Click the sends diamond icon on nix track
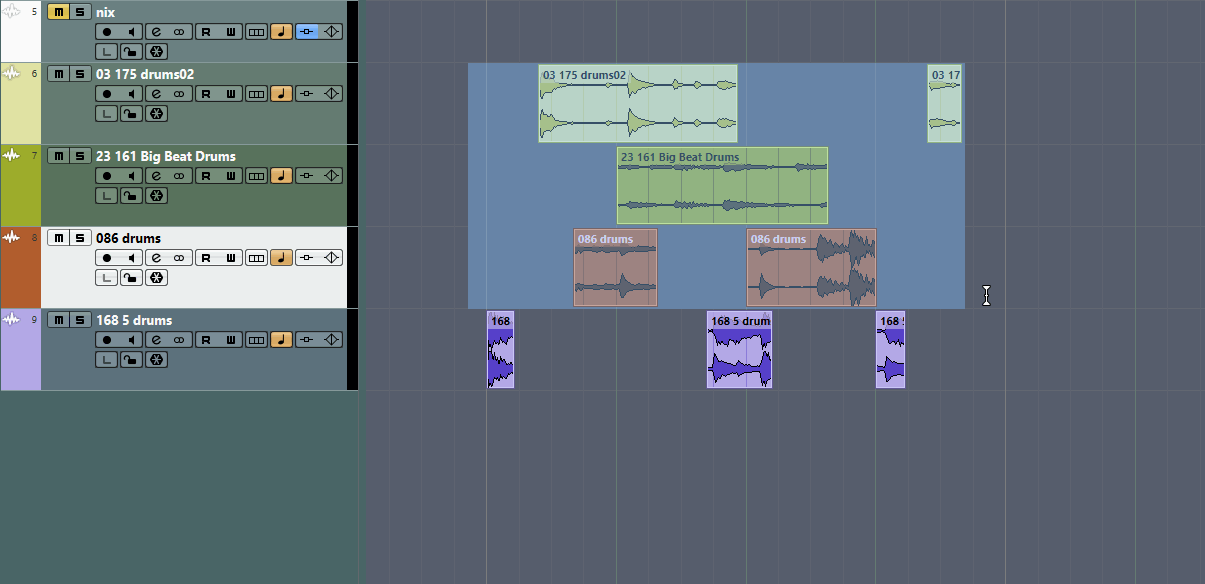 pos(331,32)
